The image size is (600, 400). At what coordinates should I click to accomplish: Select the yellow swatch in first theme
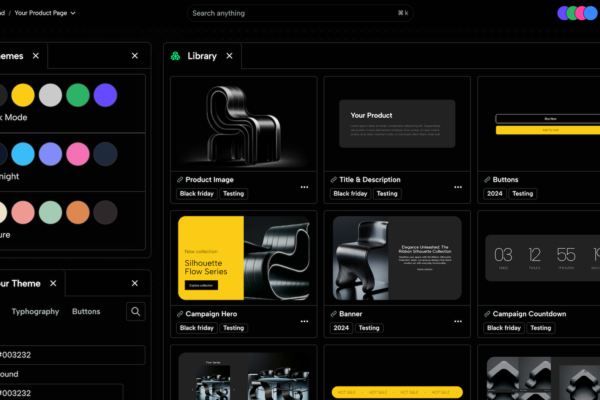22,96
